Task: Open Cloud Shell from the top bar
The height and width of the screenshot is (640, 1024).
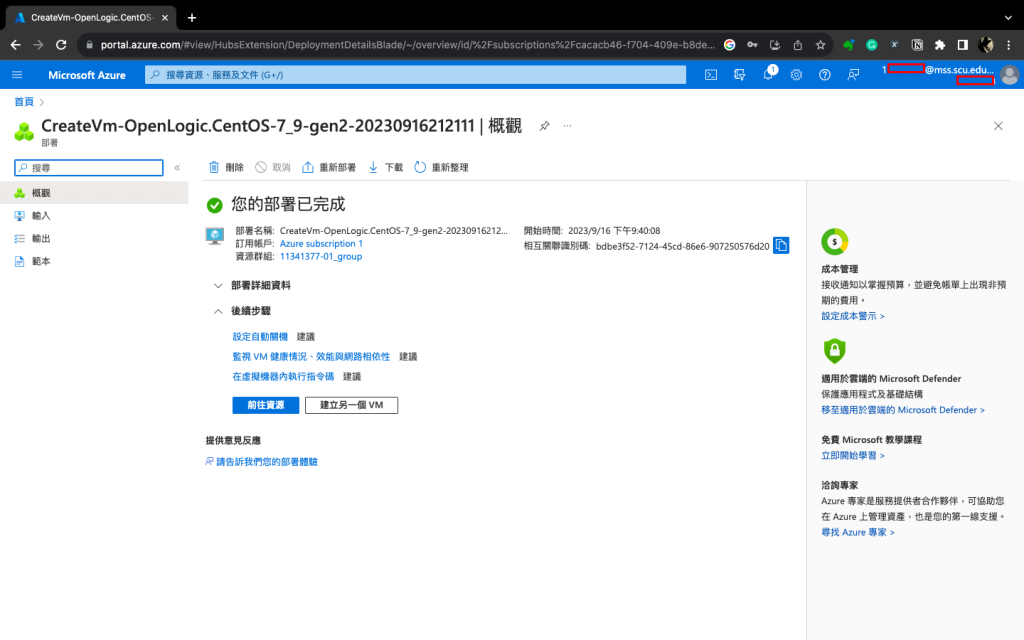Action: (x=711, y=74)
